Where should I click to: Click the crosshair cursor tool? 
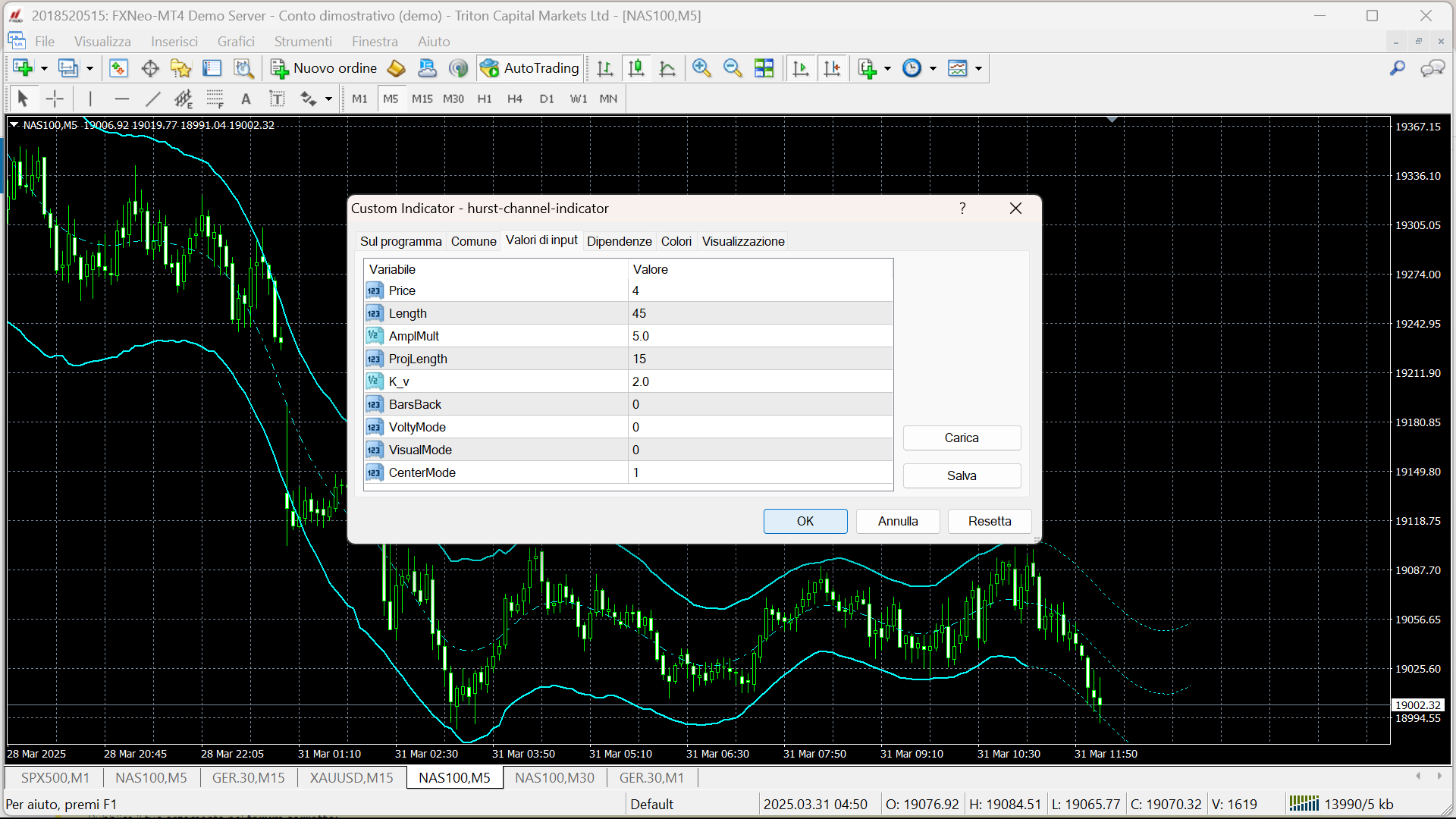click(x=55, y=99)
